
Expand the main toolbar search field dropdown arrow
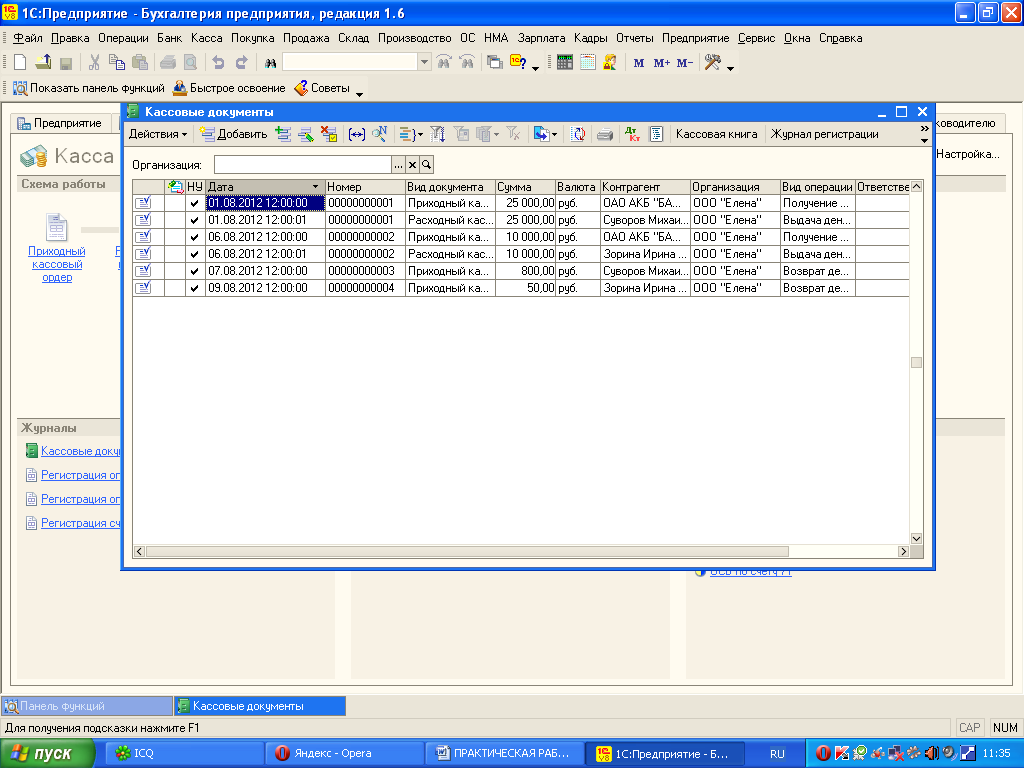[424, 63]
